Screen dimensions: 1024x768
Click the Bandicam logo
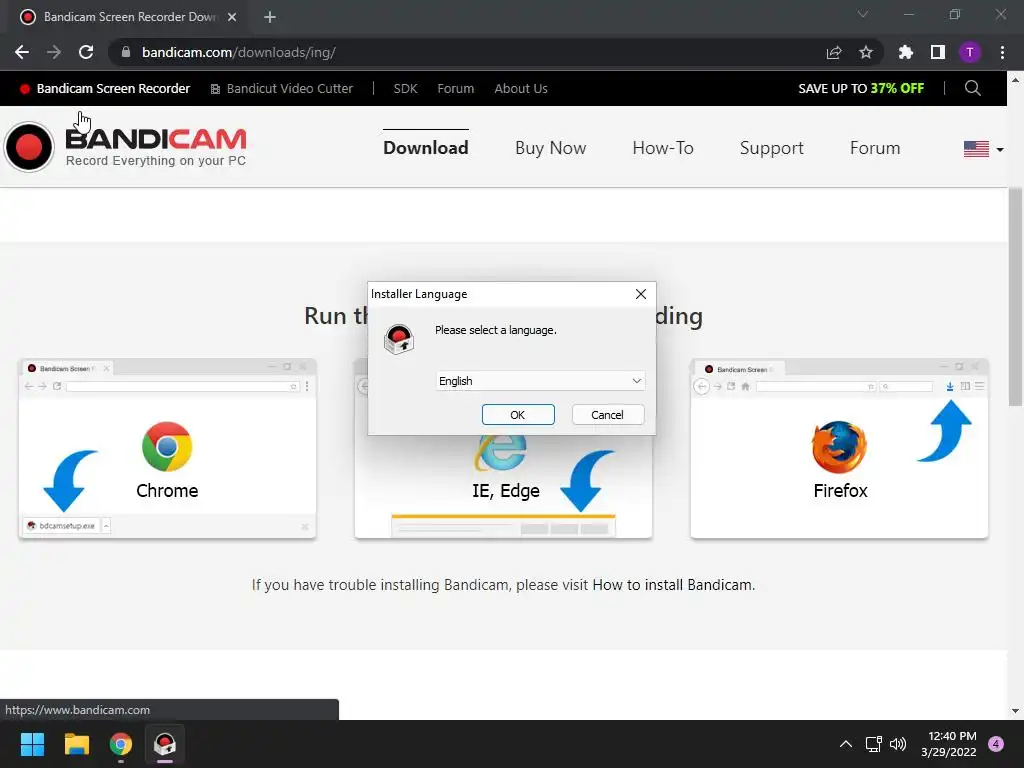click(x=125, y=146)
